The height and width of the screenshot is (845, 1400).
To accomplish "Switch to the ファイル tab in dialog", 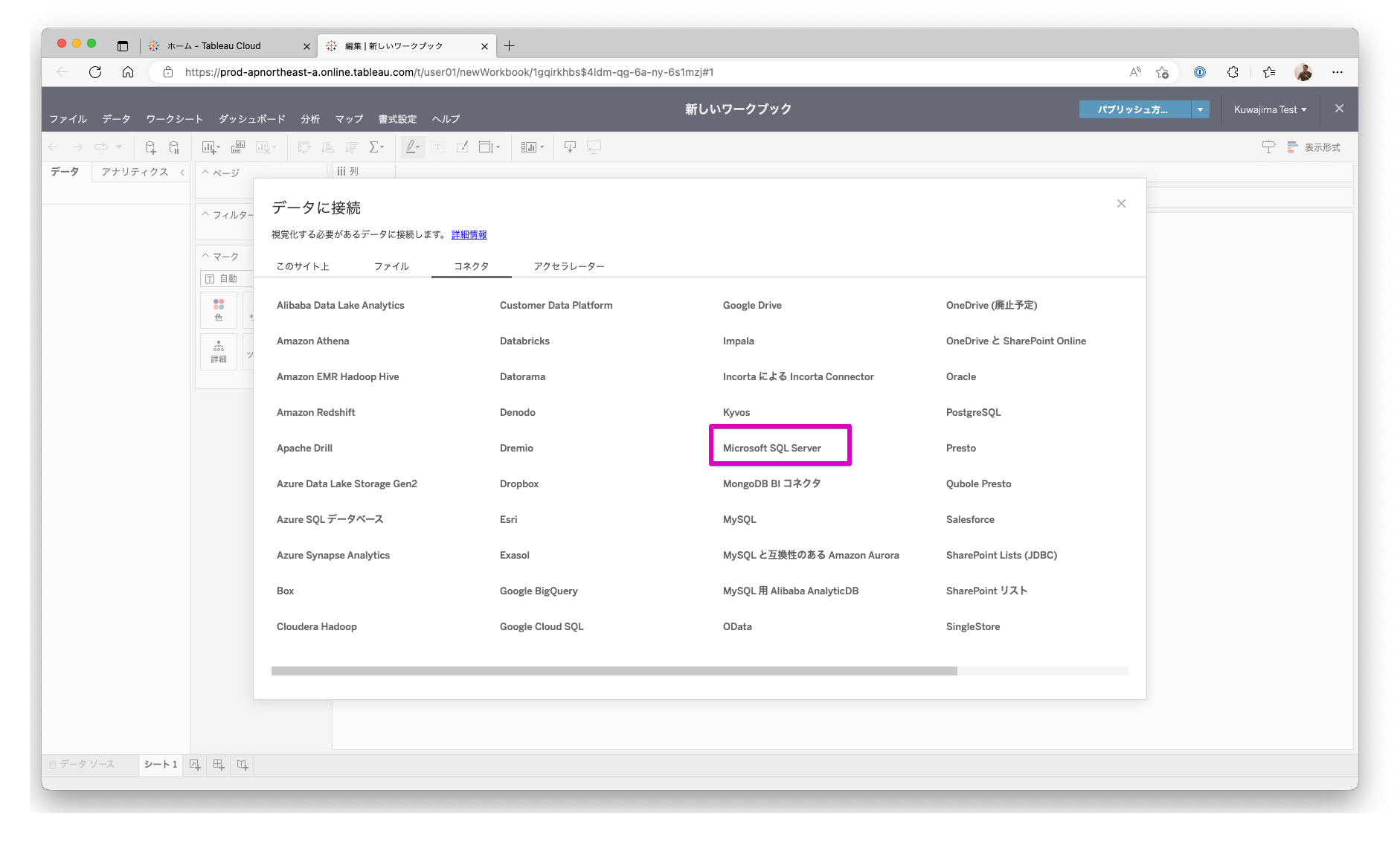I will click(x=391, y=266).
